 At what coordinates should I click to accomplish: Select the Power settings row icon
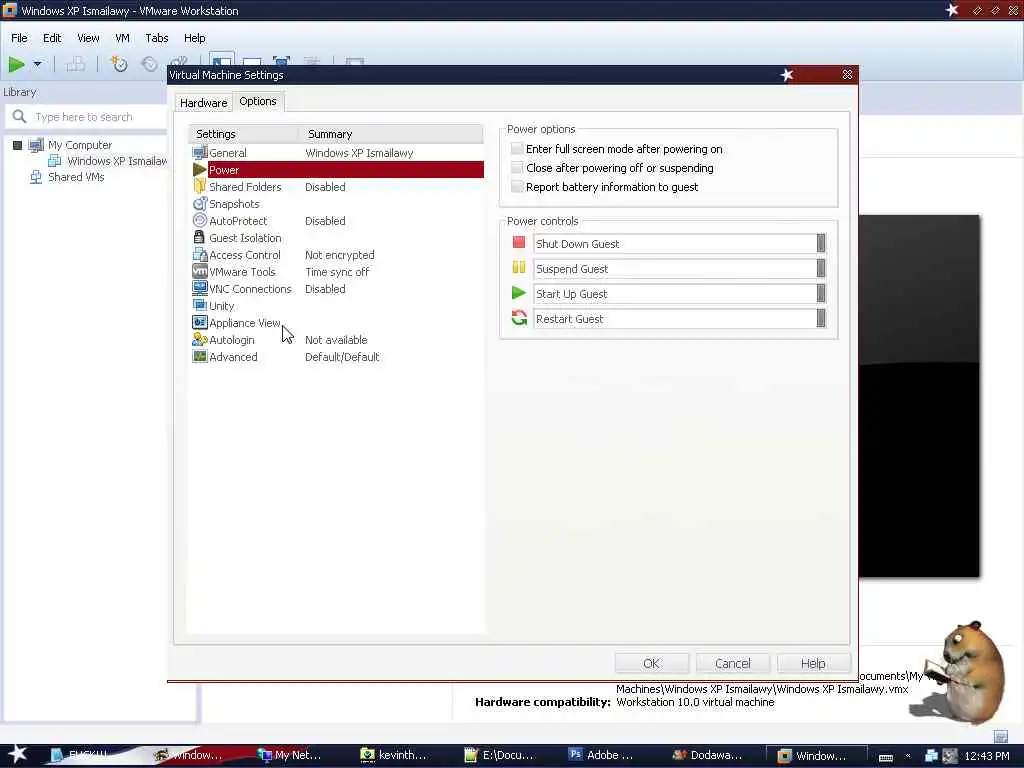coord(200,170)
